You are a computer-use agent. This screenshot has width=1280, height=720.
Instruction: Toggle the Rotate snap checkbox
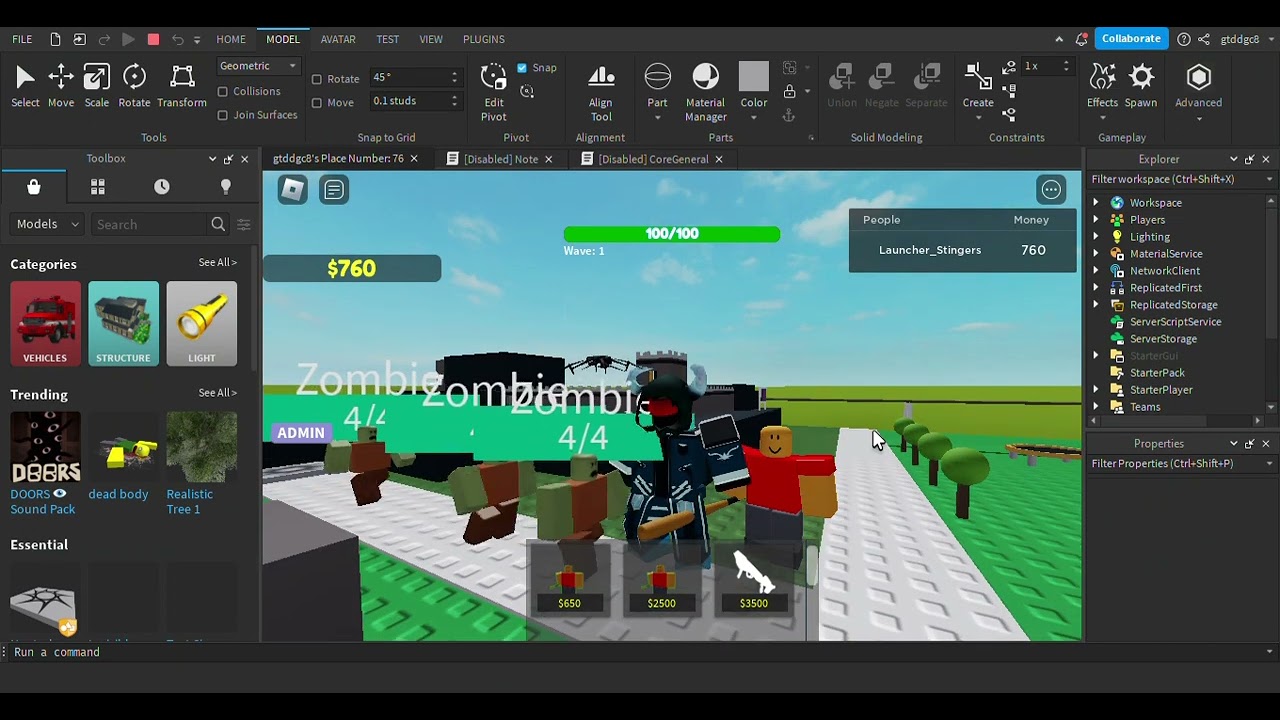317,79
